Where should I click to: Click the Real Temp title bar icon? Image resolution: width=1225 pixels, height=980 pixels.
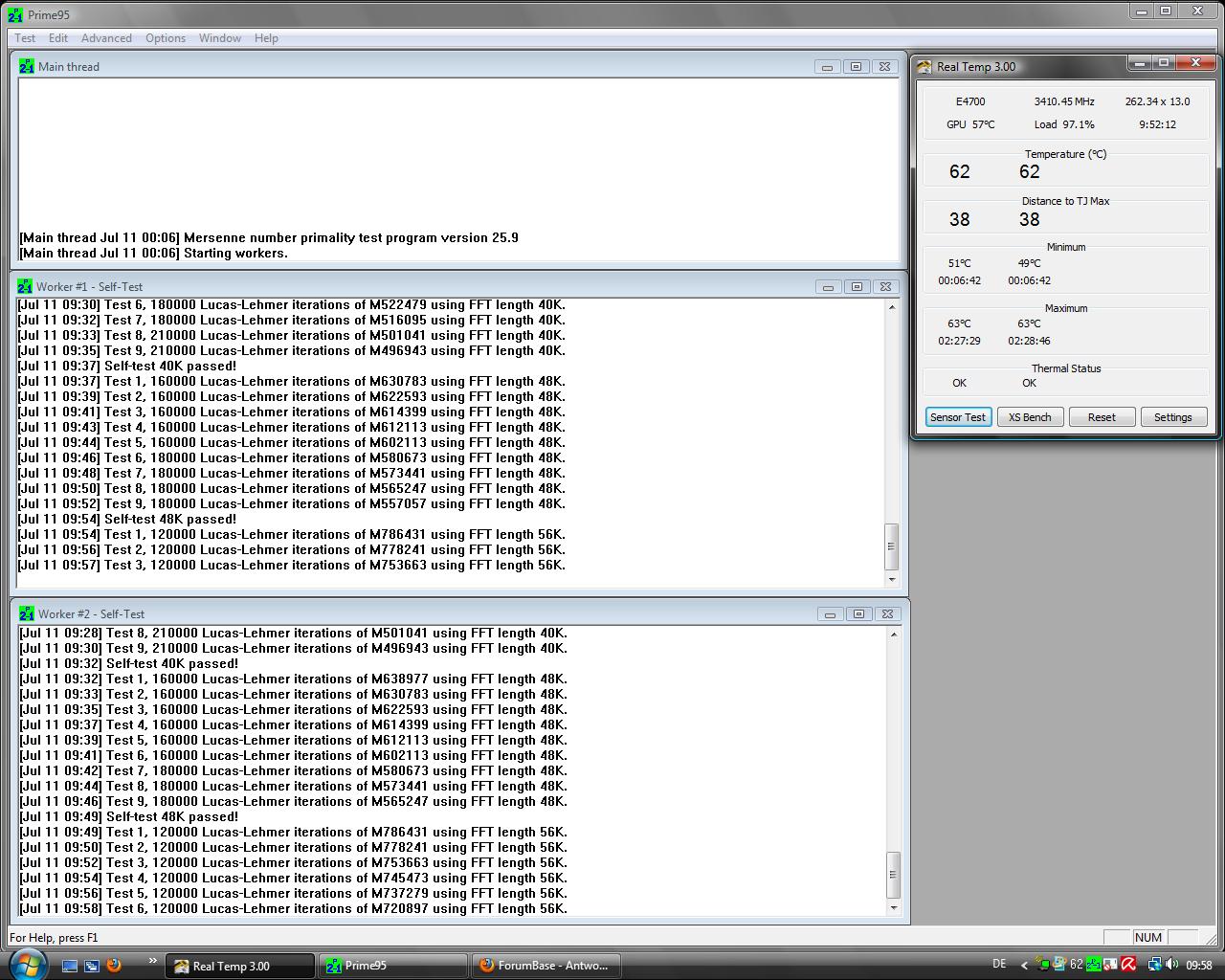(924, 66)
